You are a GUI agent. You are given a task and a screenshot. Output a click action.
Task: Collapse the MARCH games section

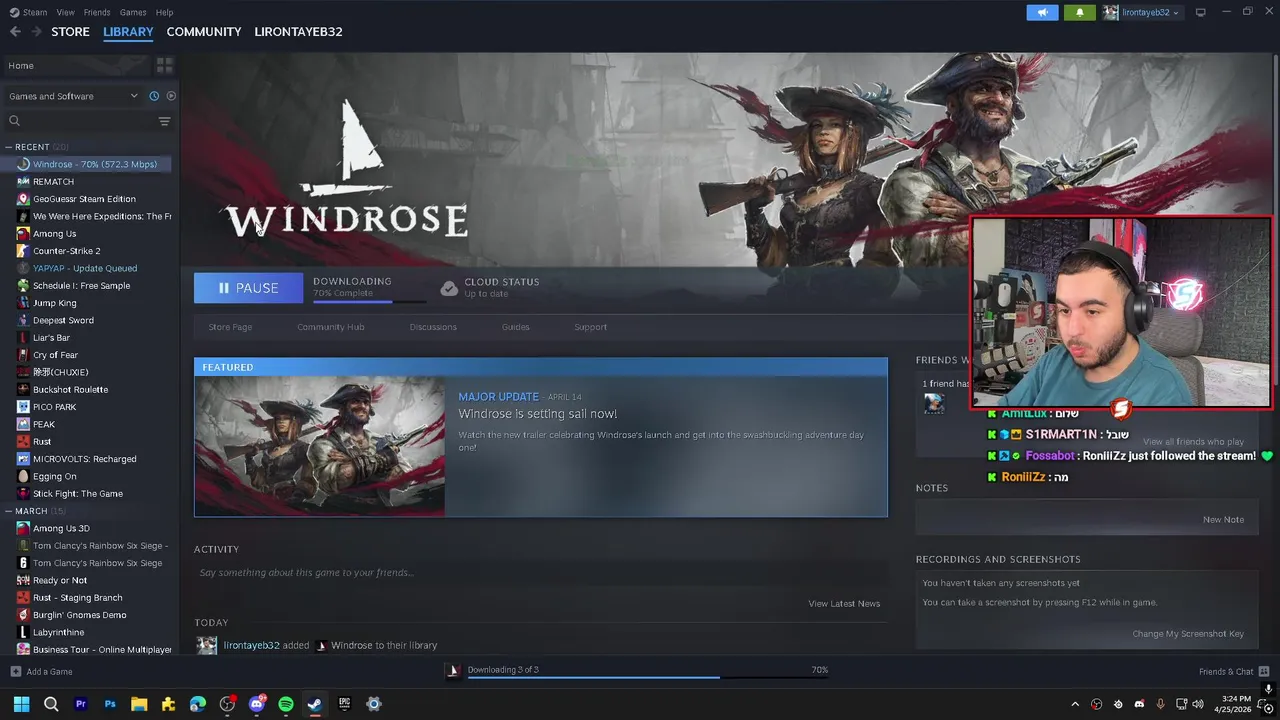click(9, 511)
